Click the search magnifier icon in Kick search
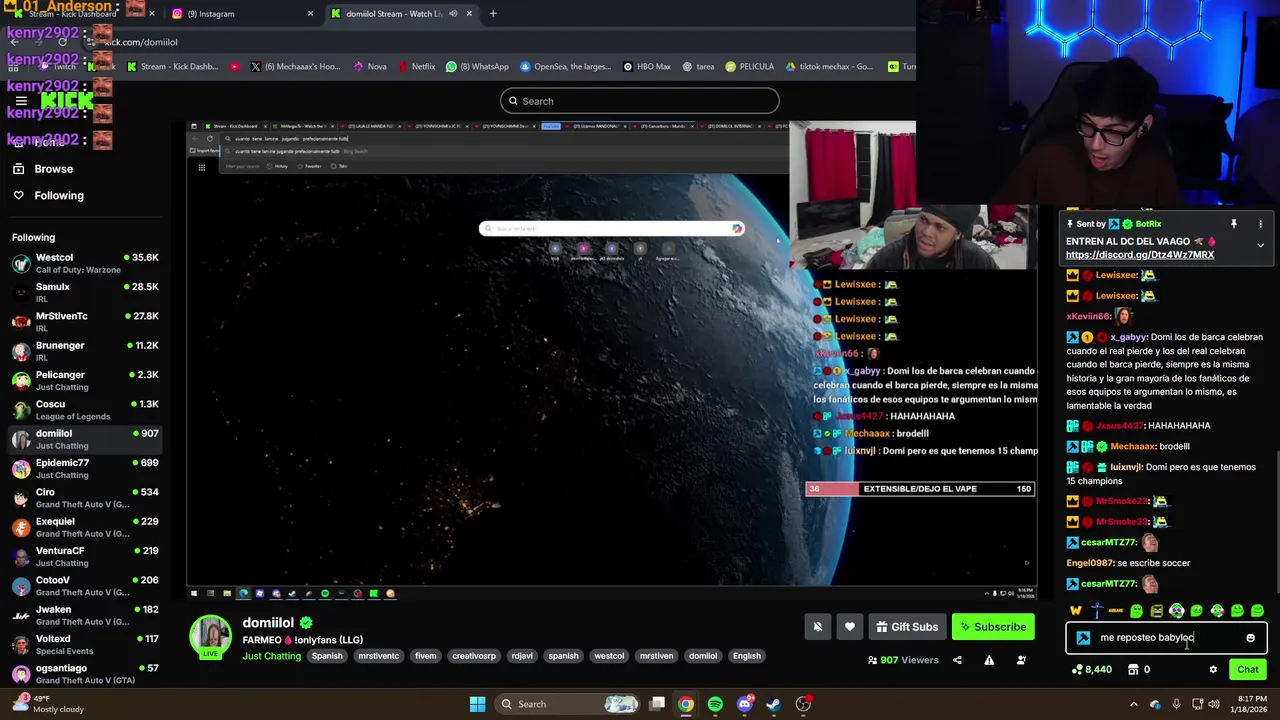The width and height of the screenshot is (1280, 720). pyautogui.click(x=513, y=101)
